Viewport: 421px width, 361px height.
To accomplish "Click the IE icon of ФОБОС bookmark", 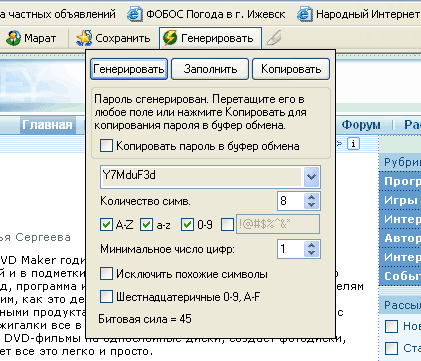I will (135, 14).
